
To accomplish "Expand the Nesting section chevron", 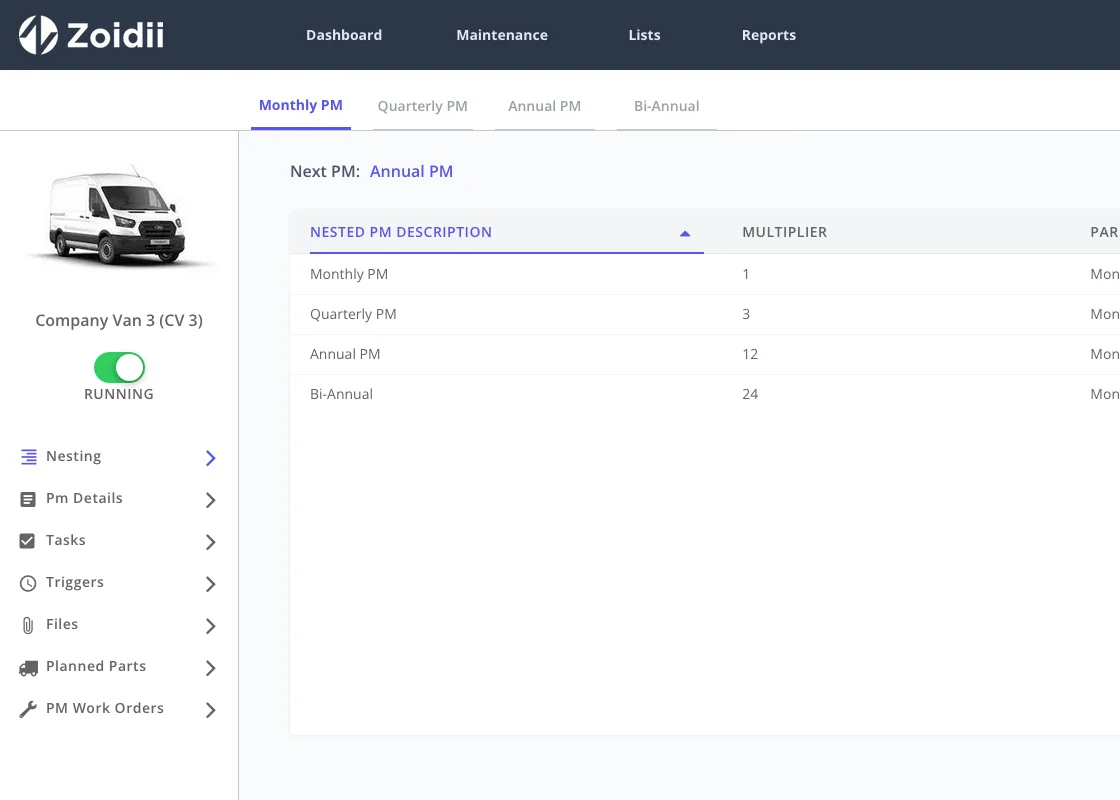I will tap(211, 458).
